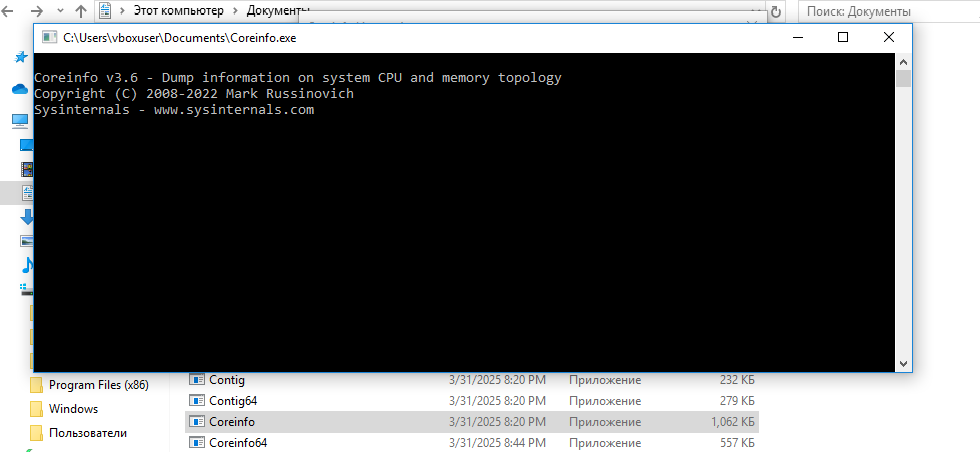
Task: Select 'Этот компьютер' in the address breadcrumb
Action: [x=179, y=11]
